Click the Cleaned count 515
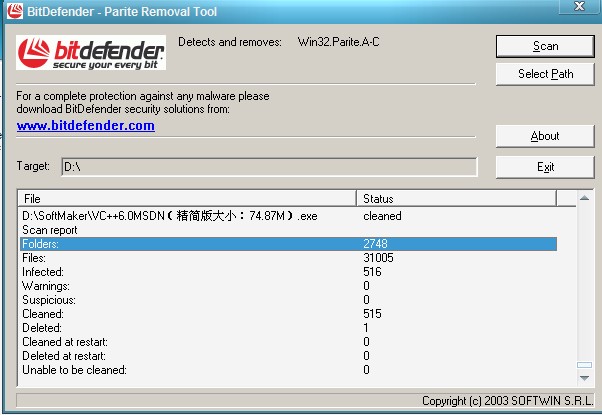Screen dimensions: 602x415 click(x=372, y=314)
